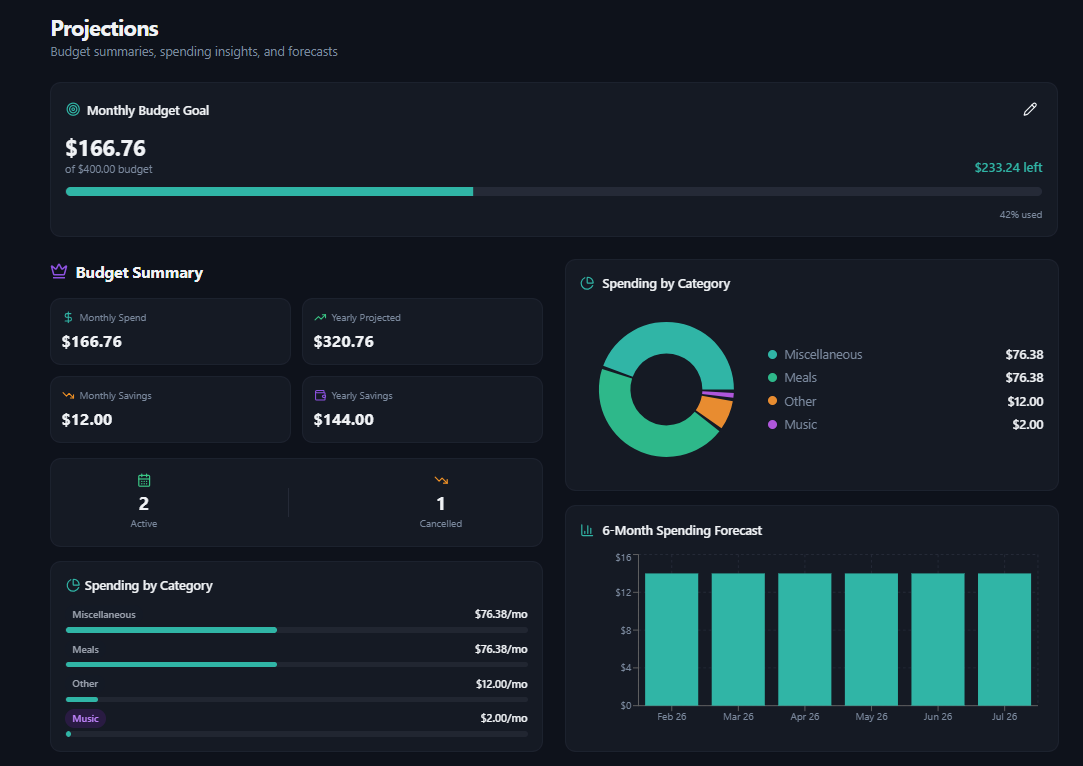Viewport: 1083px width, 766px height.
Task: Click the crown icon next to Budget Summary
Action: (x=59, y=271)
